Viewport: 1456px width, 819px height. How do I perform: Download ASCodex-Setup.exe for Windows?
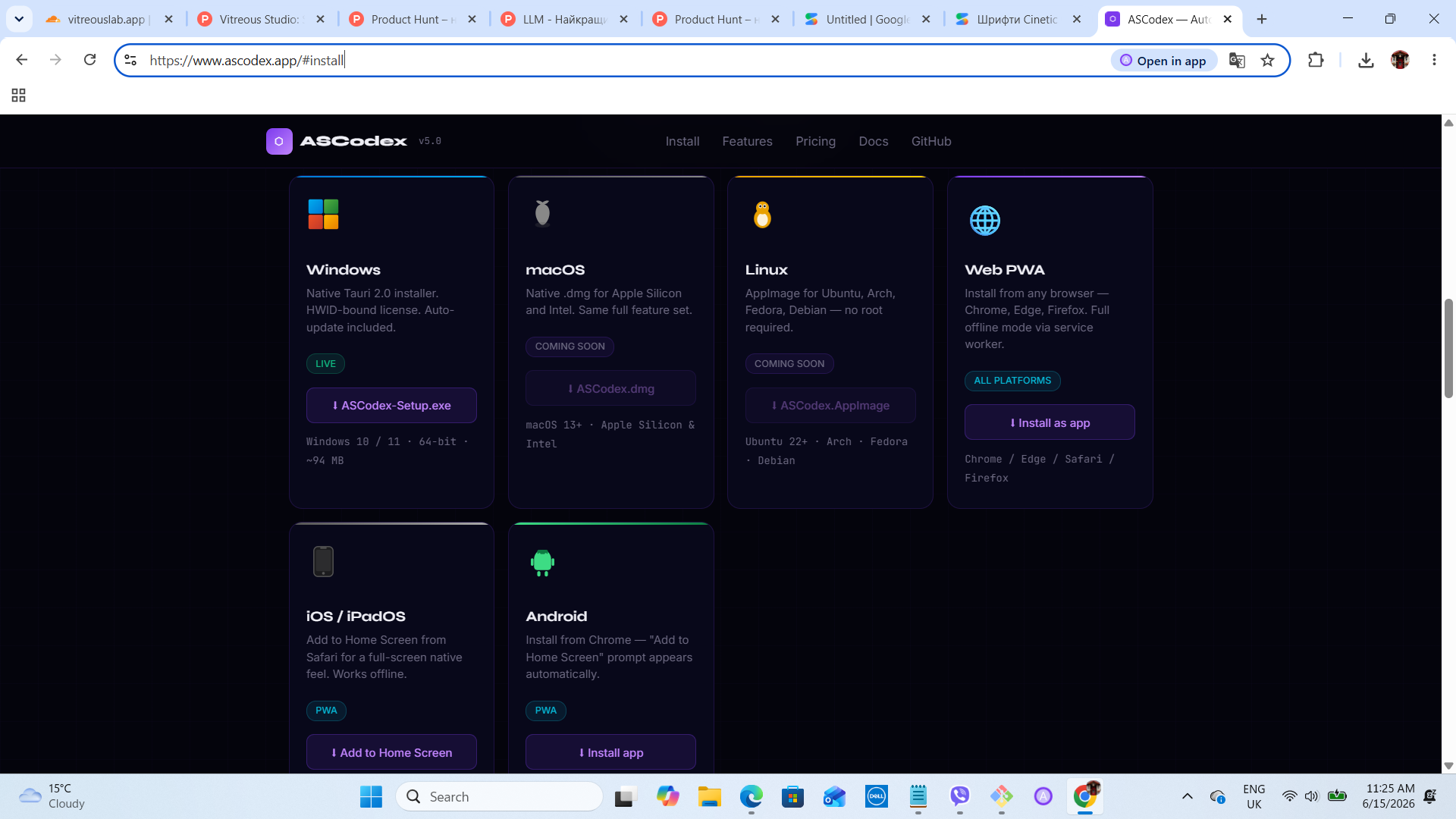391,406
